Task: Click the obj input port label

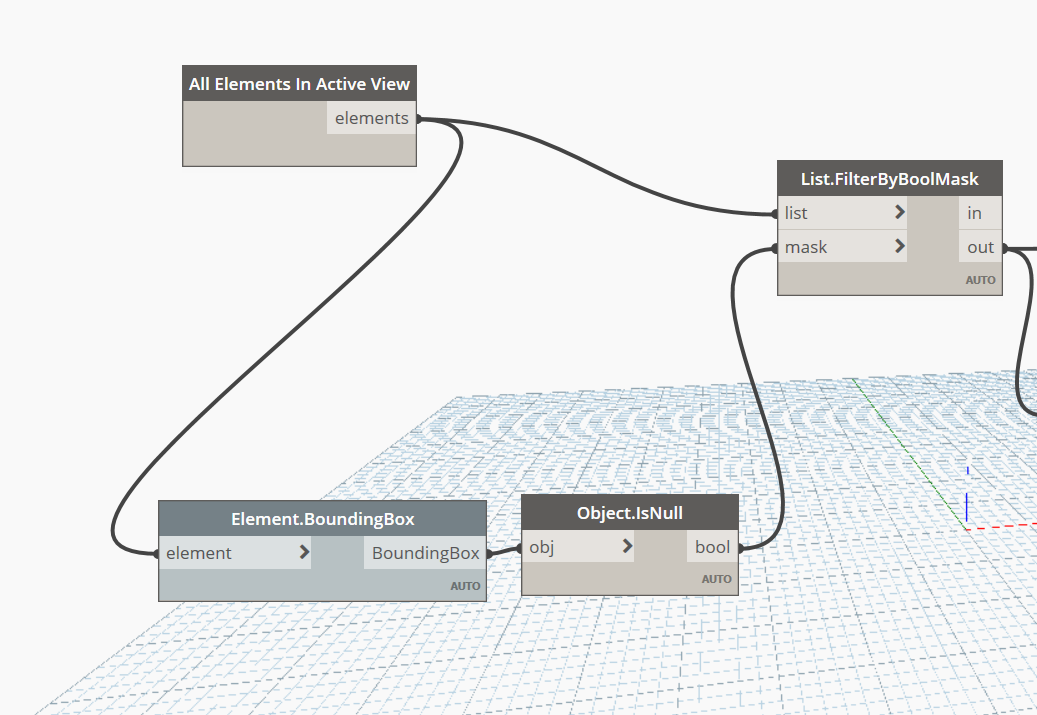Action: point(541,547)
